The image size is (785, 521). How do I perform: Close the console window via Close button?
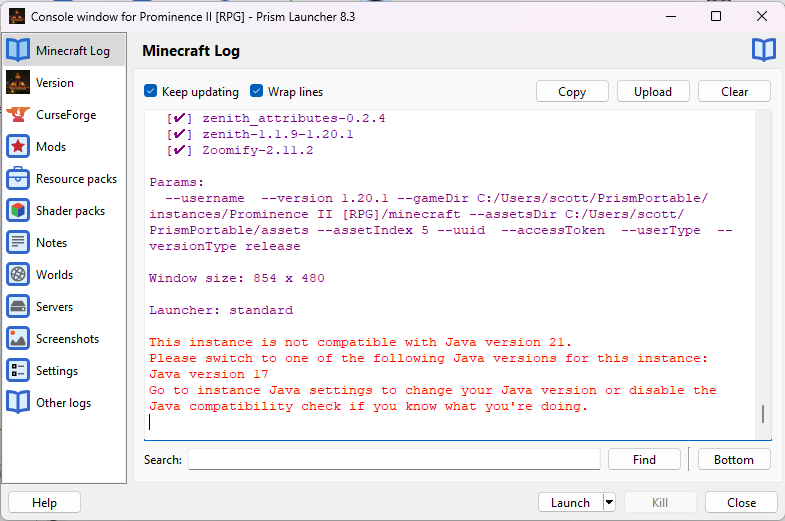click(x=741, y=502)
